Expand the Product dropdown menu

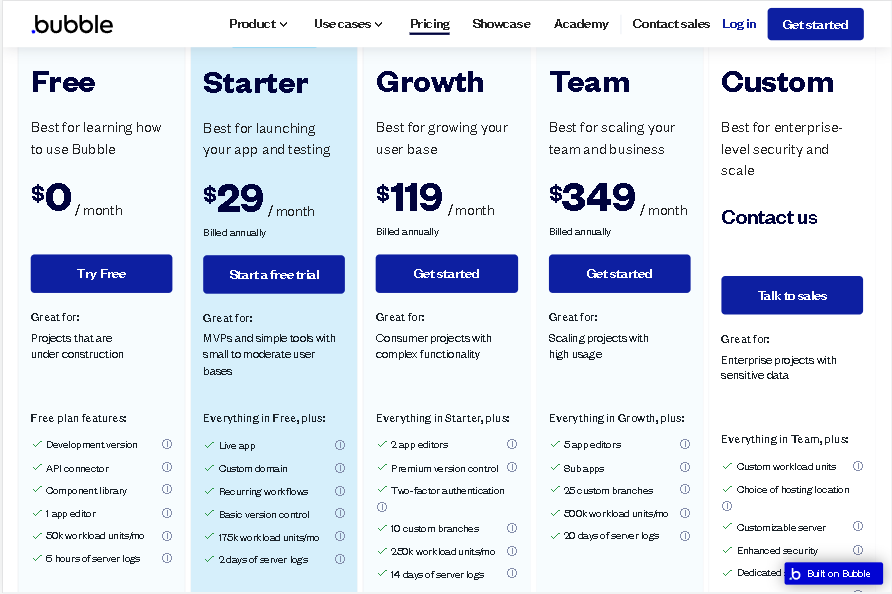pyautogui.click(x=258, y=24)
